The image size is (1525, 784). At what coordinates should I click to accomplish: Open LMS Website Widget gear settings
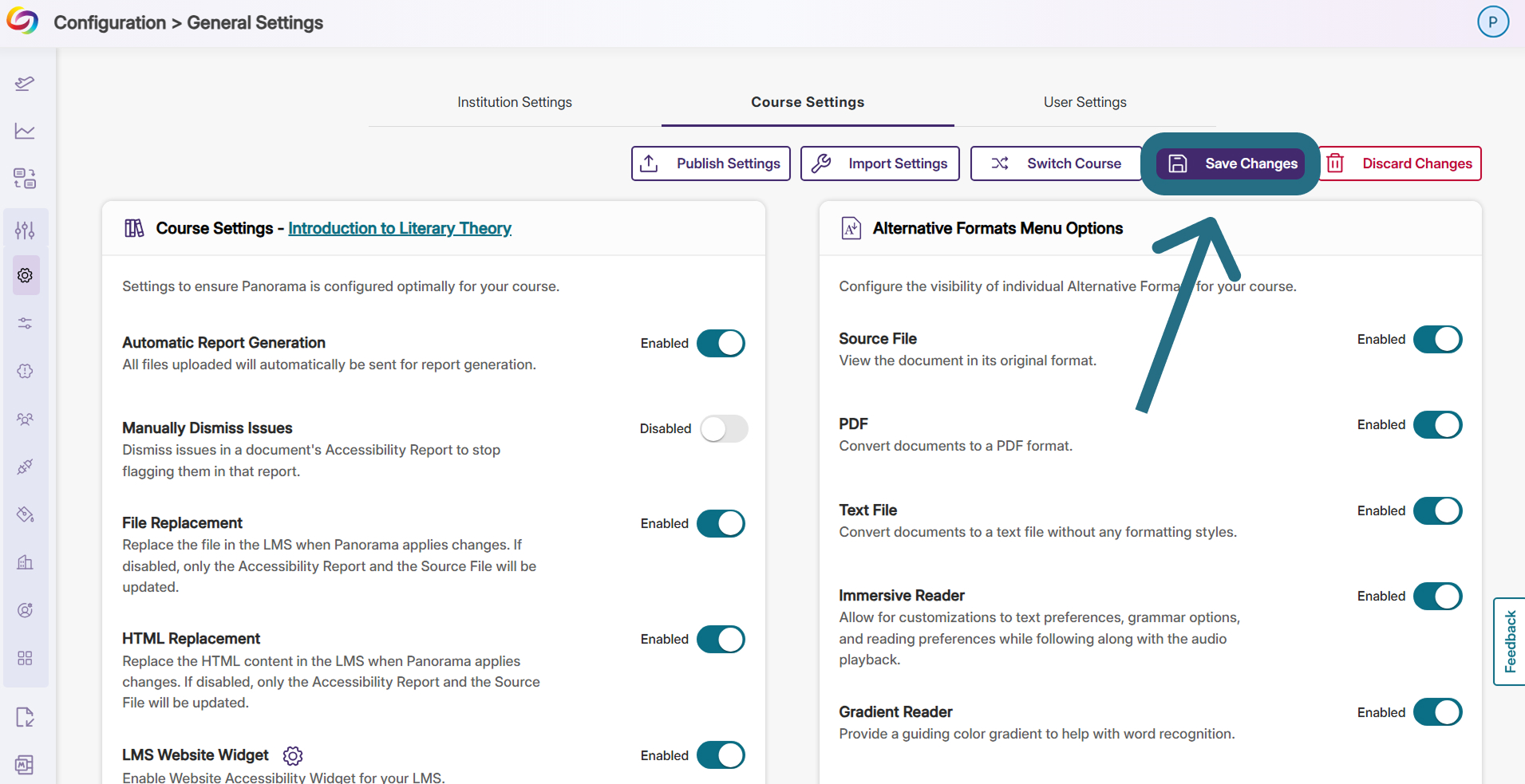(293, 755)
